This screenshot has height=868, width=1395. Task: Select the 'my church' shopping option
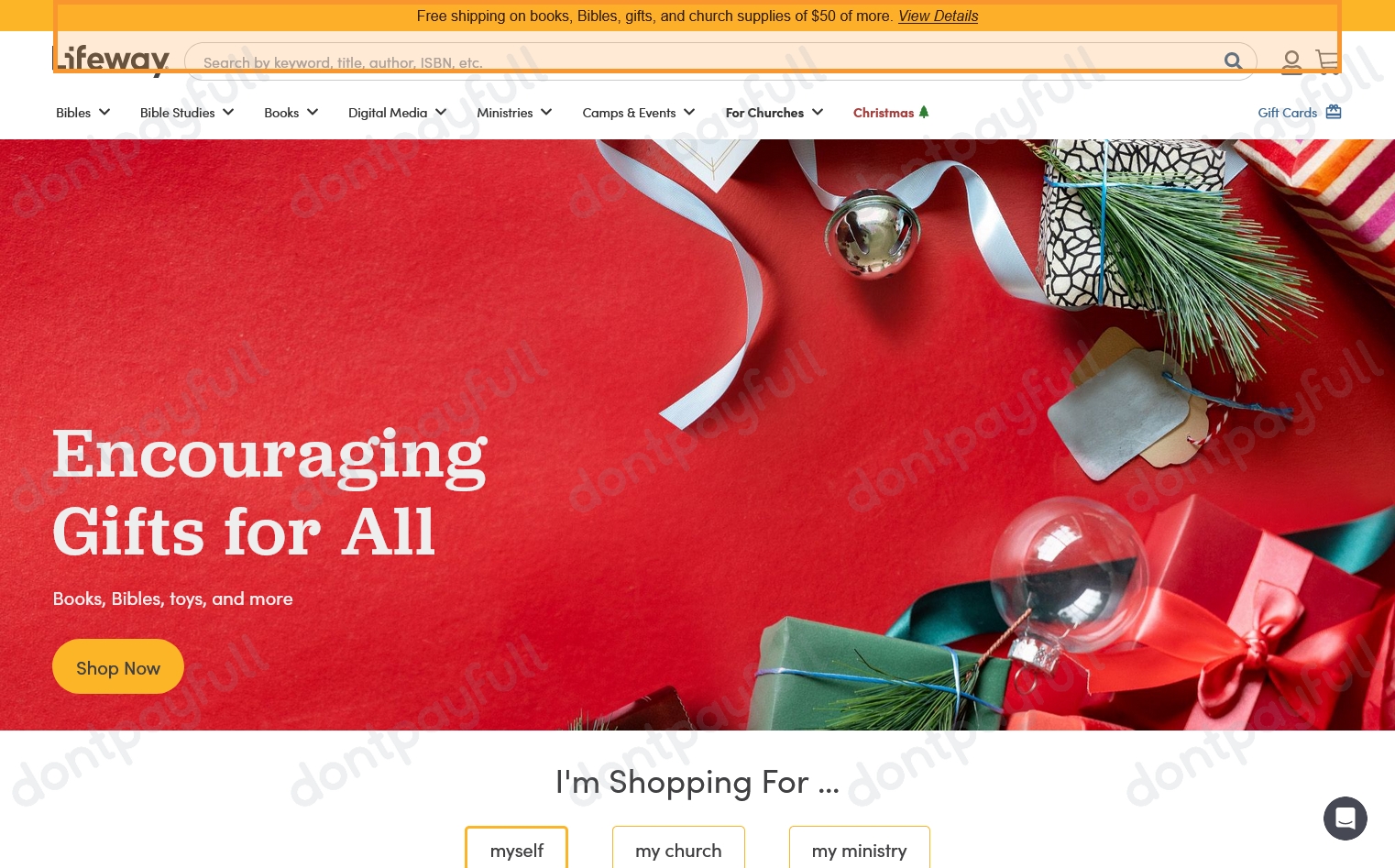pos(678,849)
